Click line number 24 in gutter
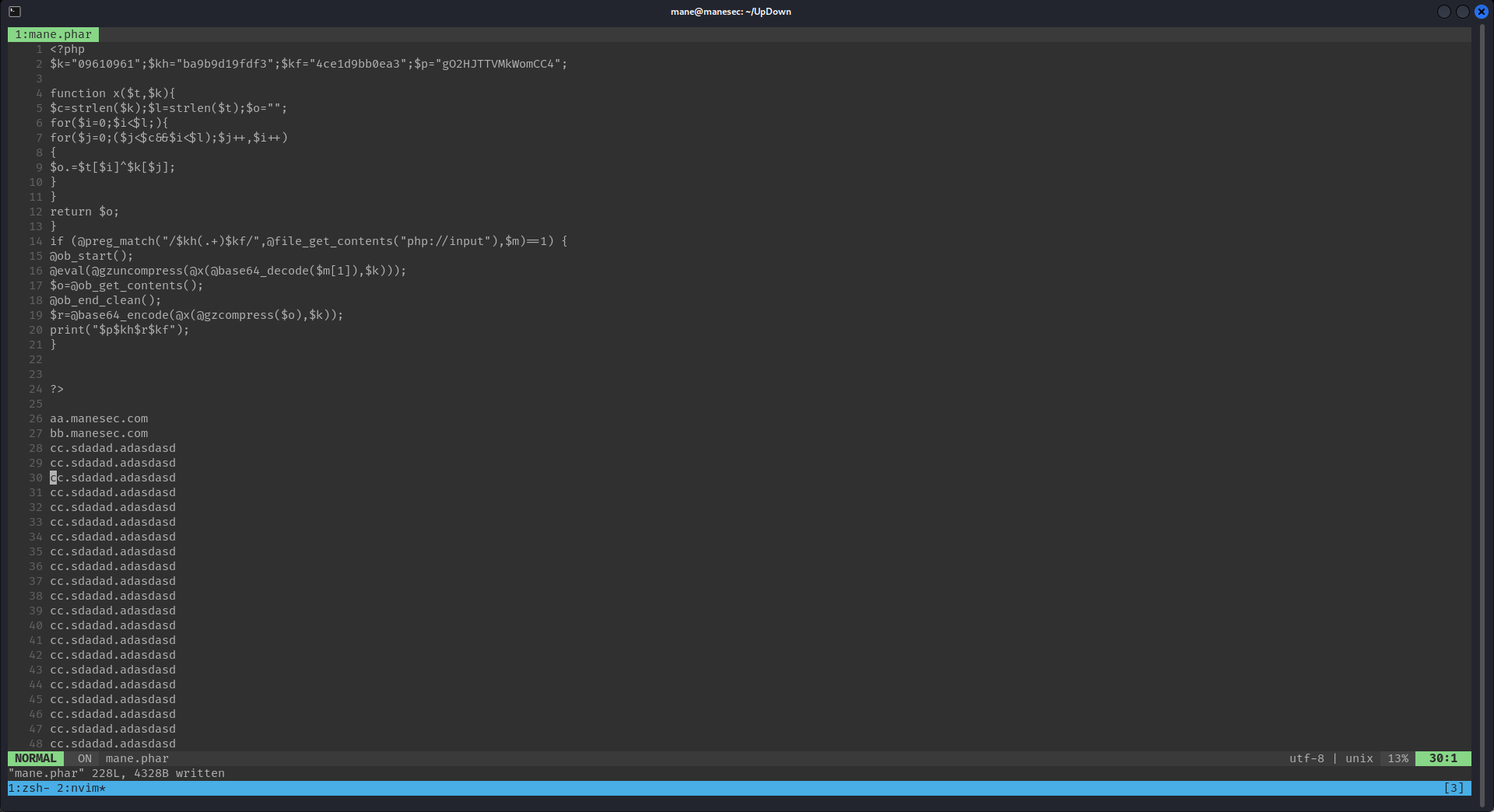The image size is (1494, 812). 36,389
